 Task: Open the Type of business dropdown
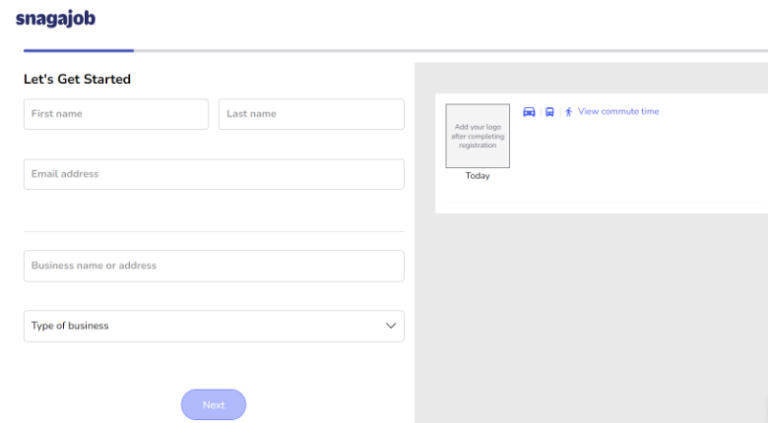200,326
